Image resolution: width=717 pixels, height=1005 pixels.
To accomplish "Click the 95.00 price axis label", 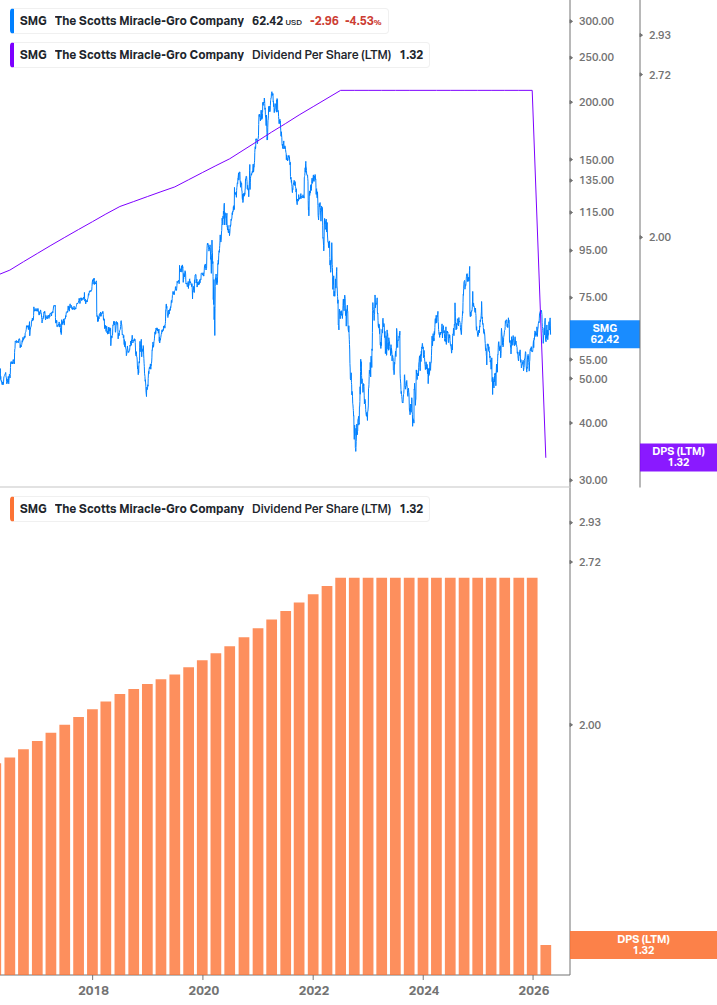I will [593, 251].
